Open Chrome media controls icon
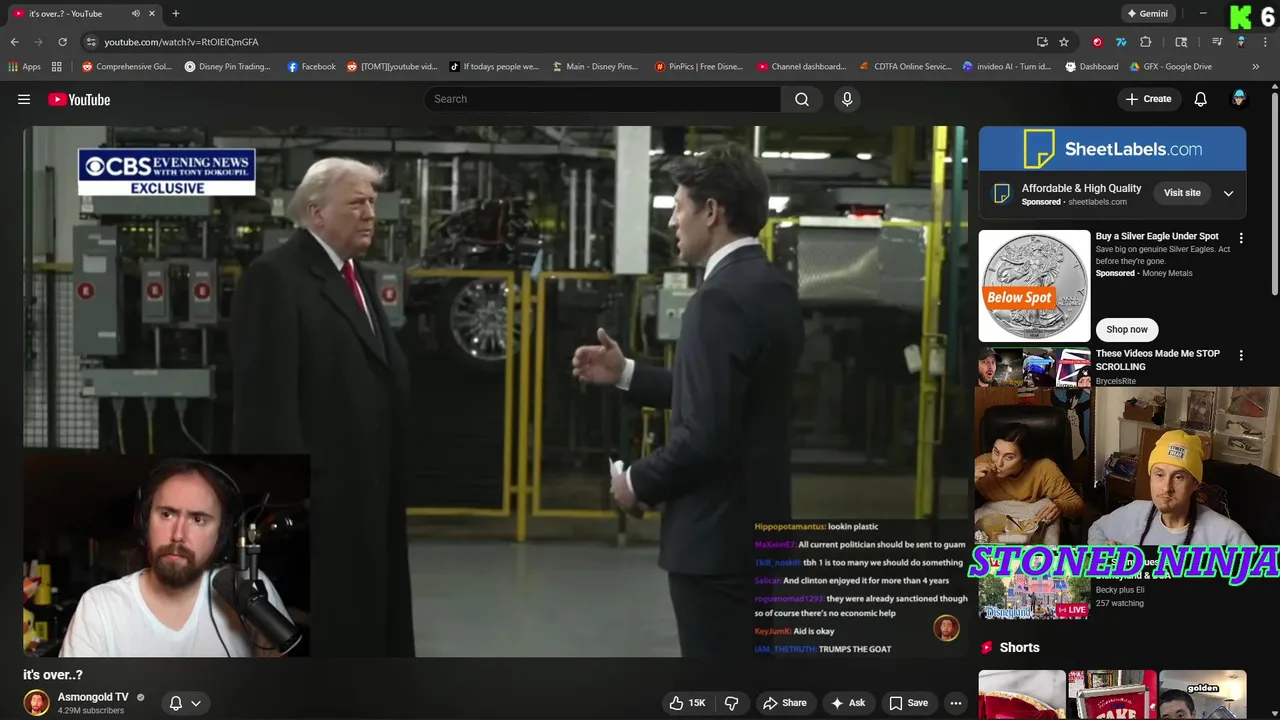Image resolution: width=1280 pixels, height=720 pixels. coord(1217,42)
